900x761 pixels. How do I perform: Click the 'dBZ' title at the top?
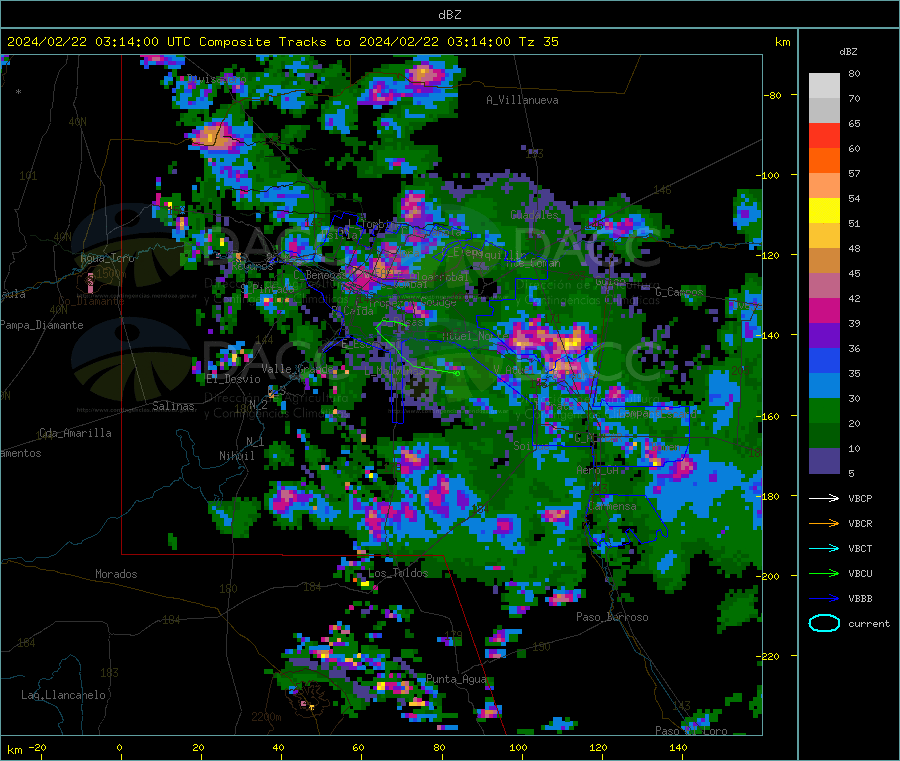point(449,15)
